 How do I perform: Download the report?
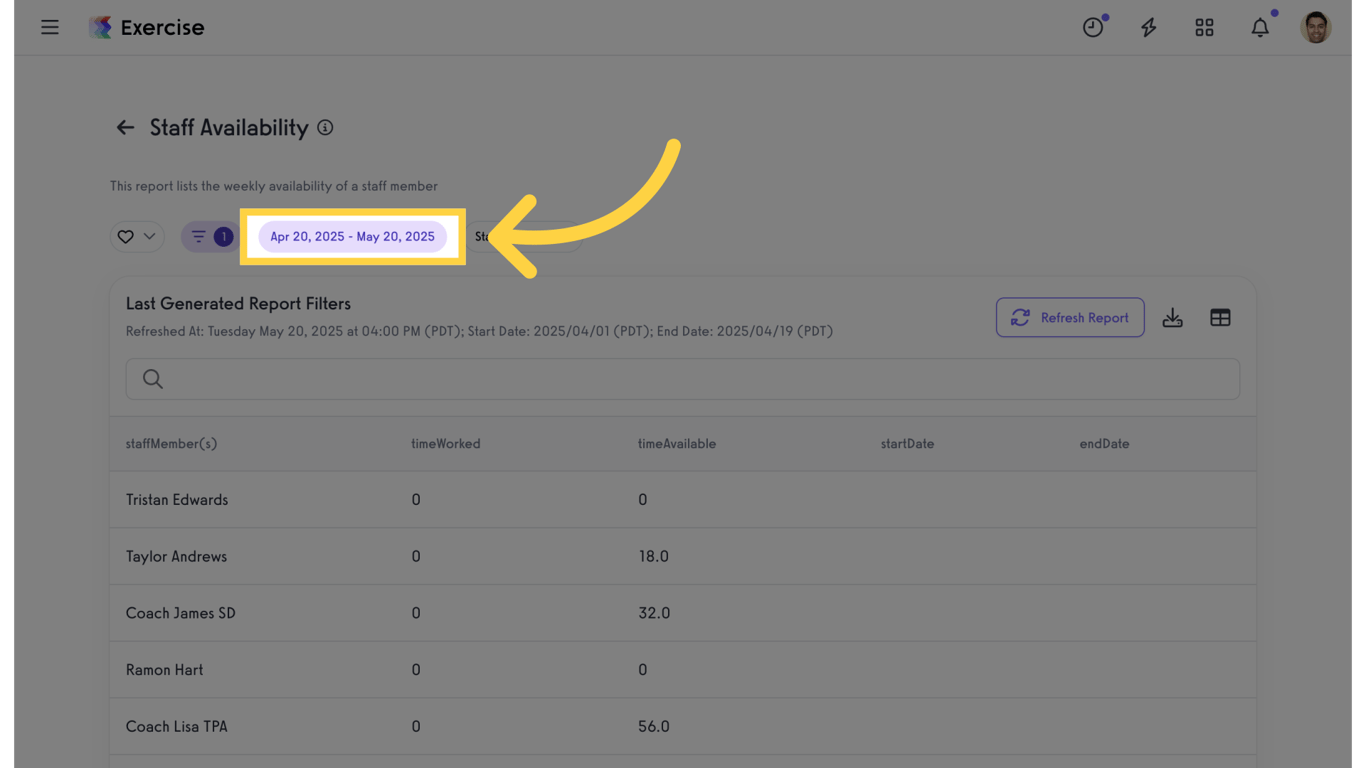(1173, 318)
